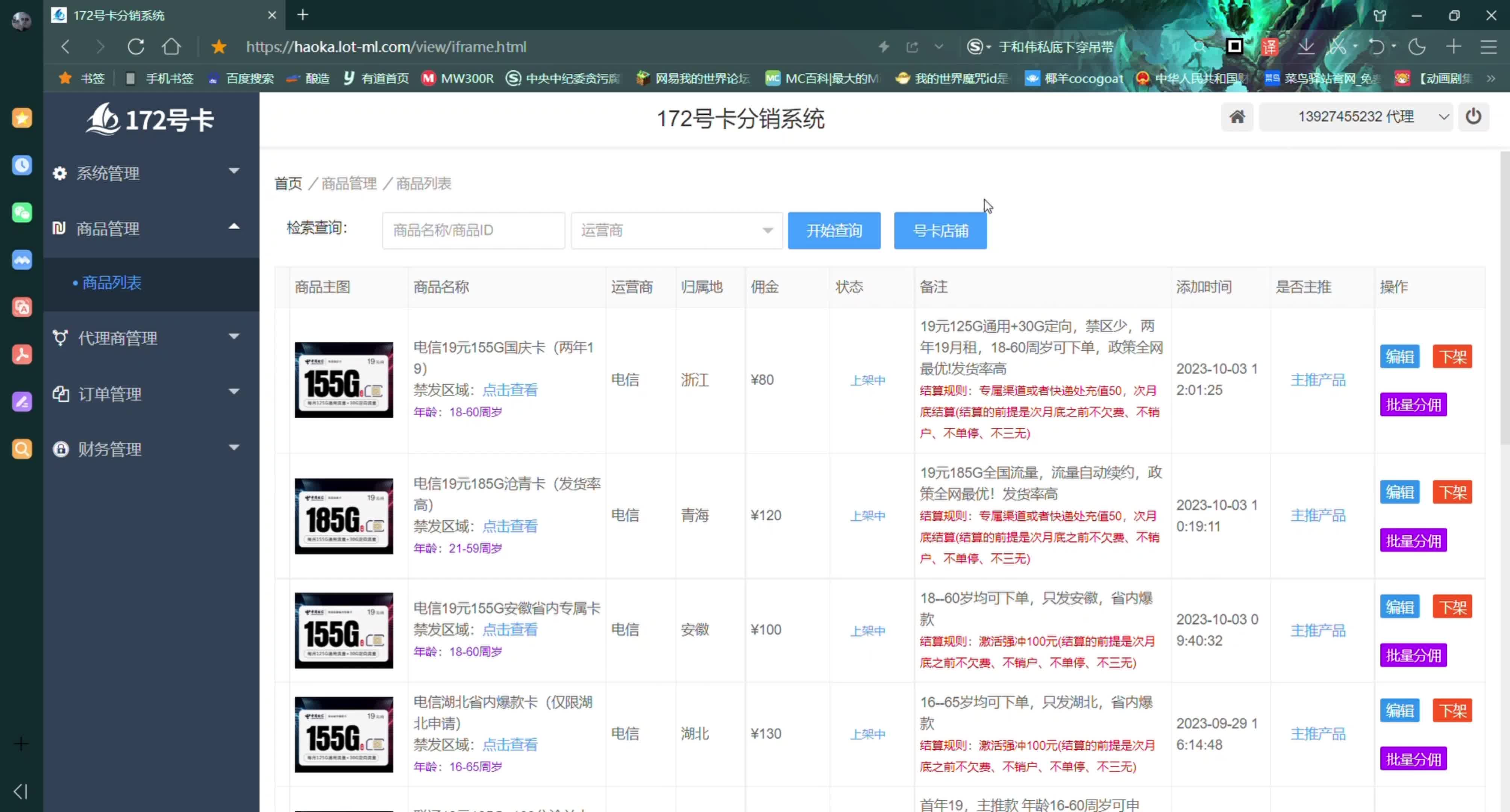Add sidebar app with plus icon
The height and width of the screenshot is (812, 1510).
click(x=21, y=744)
